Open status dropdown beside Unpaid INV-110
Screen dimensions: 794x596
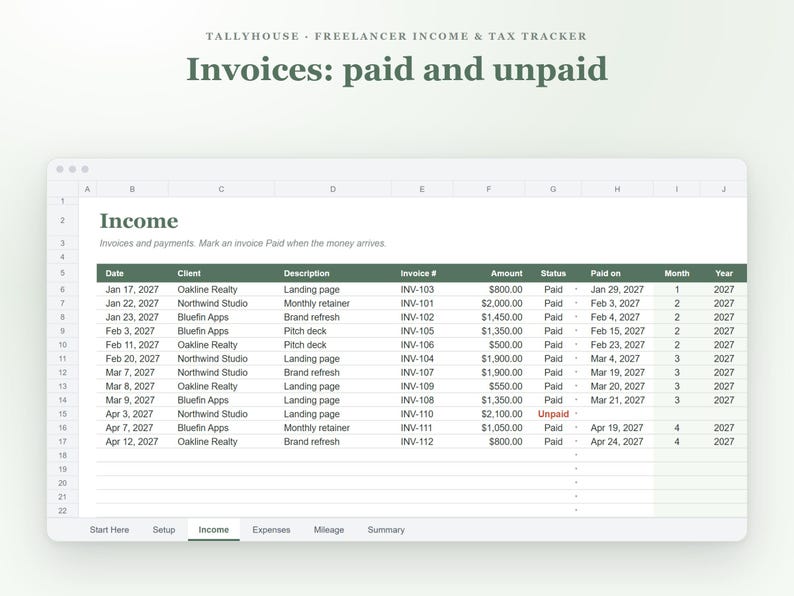pyautogui.click(x=576, y=413)
